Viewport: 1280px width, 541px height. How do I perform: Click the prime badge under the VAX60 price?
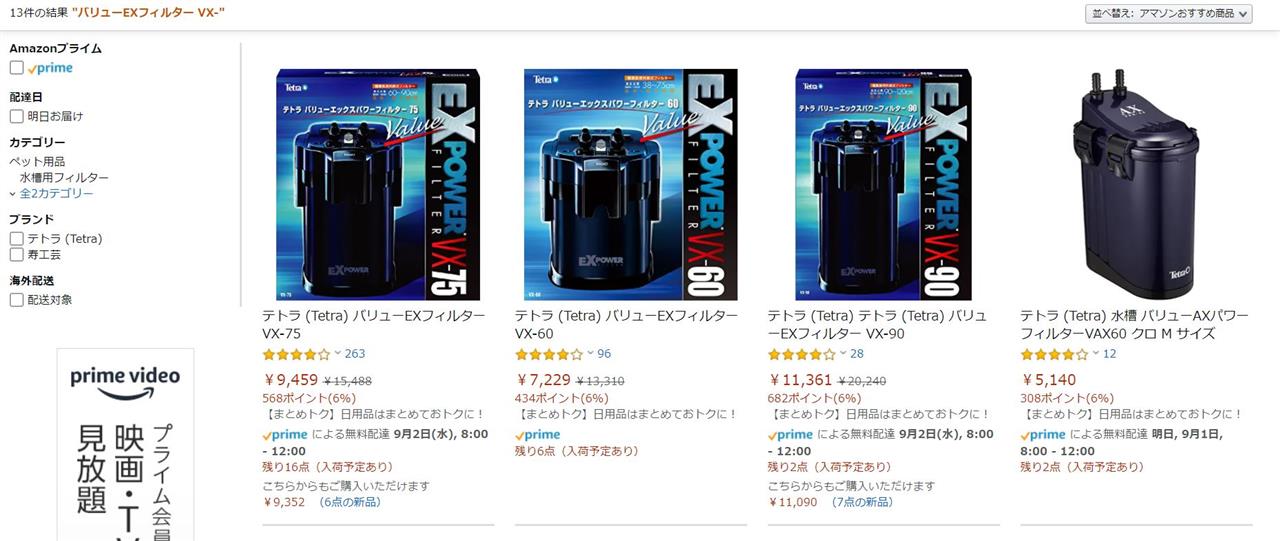1043,435
